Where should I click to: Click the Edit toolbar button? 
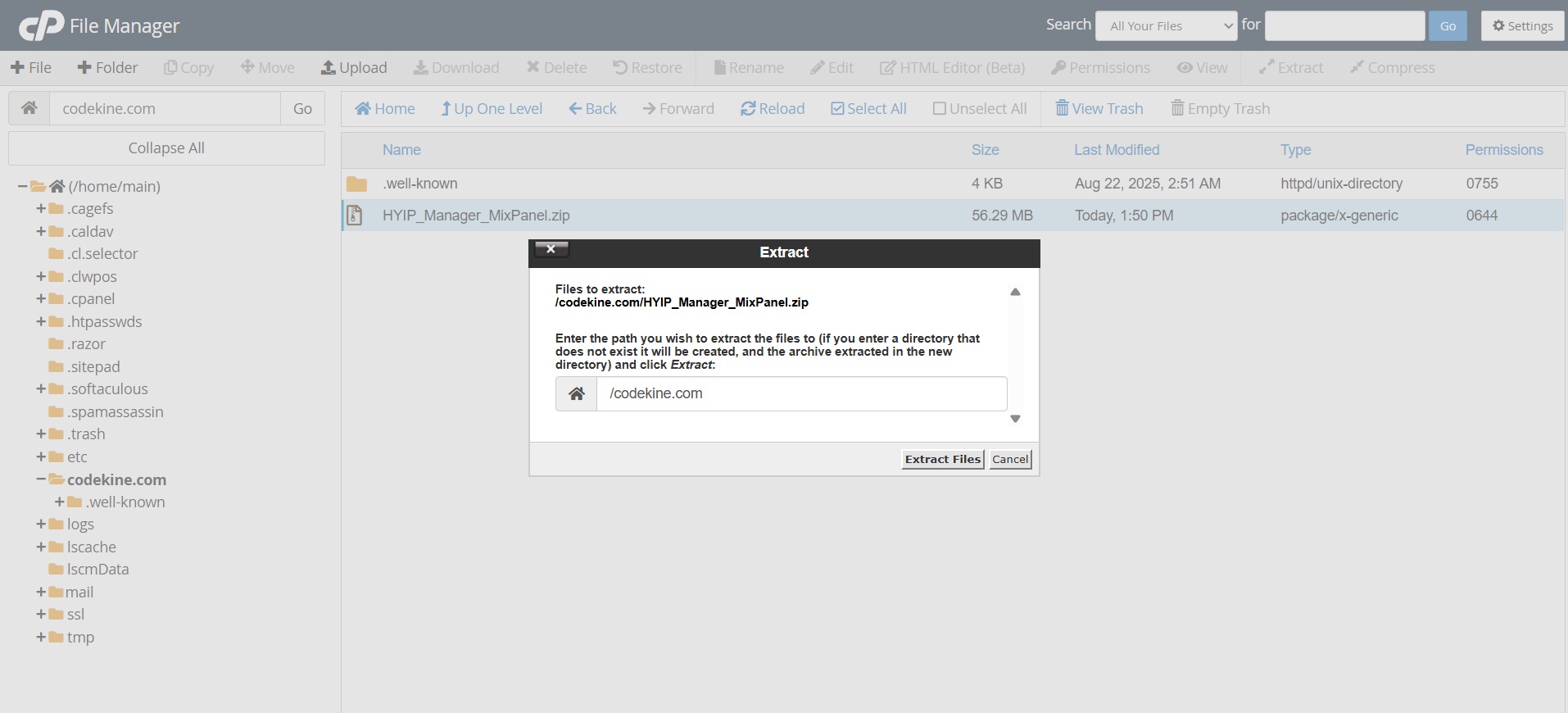point(832,67)
